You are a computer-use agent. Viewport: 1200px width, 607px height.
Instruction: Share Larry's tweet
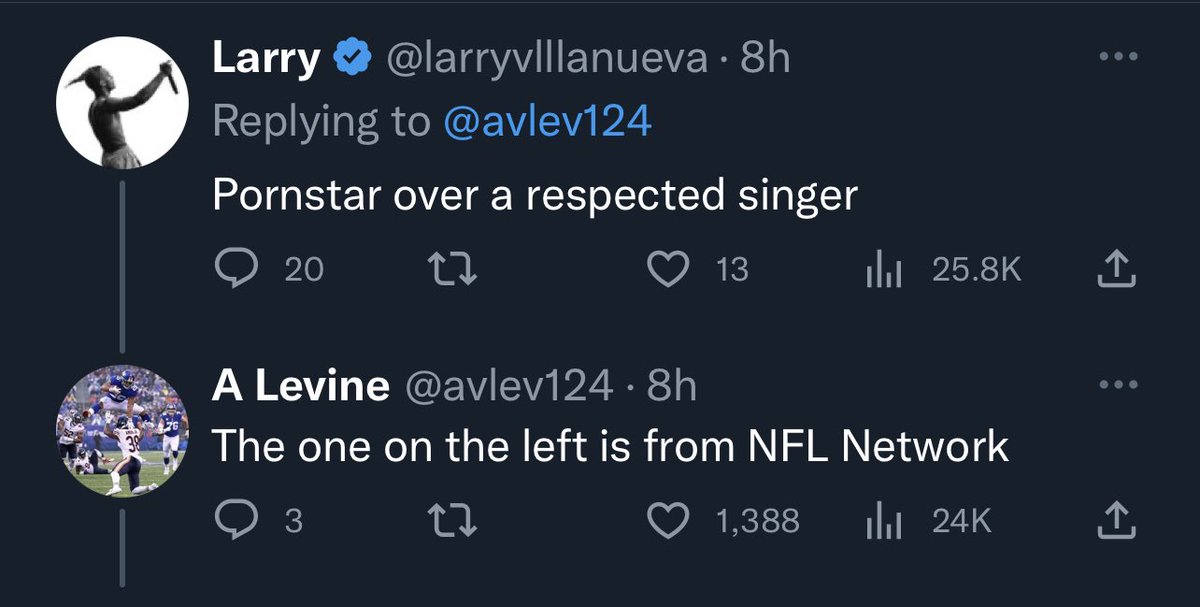point(1117,269)
